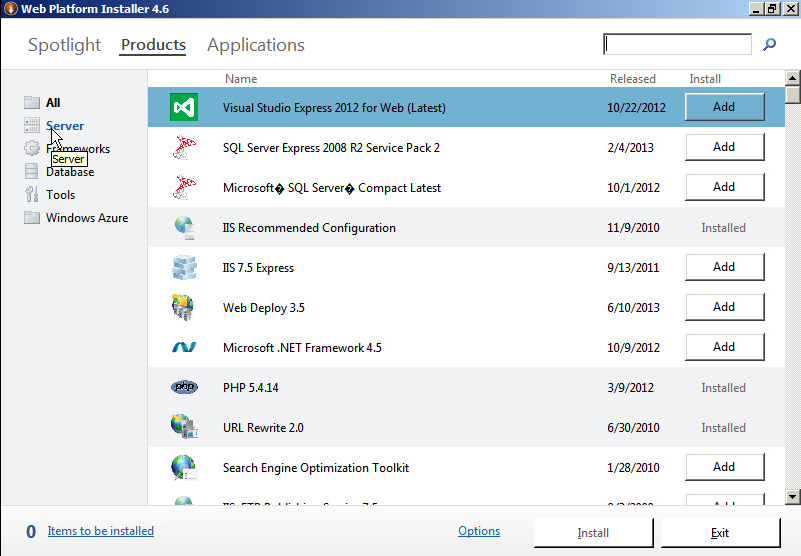This screenshot has width=801, height=556.
Task: Open the Options link
Action: coord(478,532)
